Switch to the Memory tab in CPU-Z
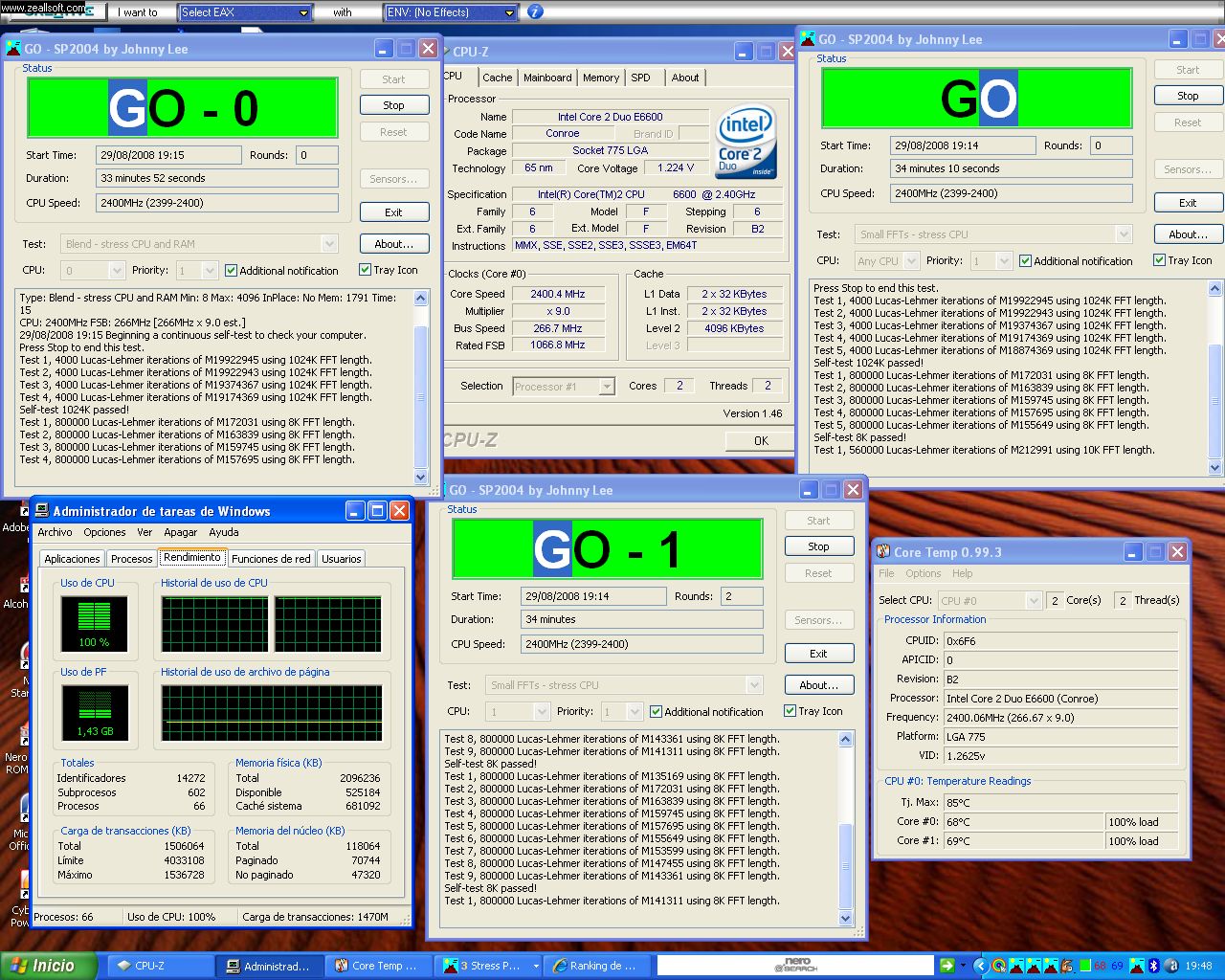 [x=600, y=78]
